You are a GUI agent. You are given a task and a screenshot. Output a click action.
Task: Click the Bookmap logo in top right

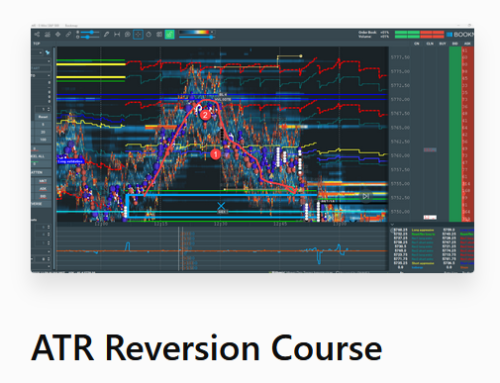coord(460,34)
